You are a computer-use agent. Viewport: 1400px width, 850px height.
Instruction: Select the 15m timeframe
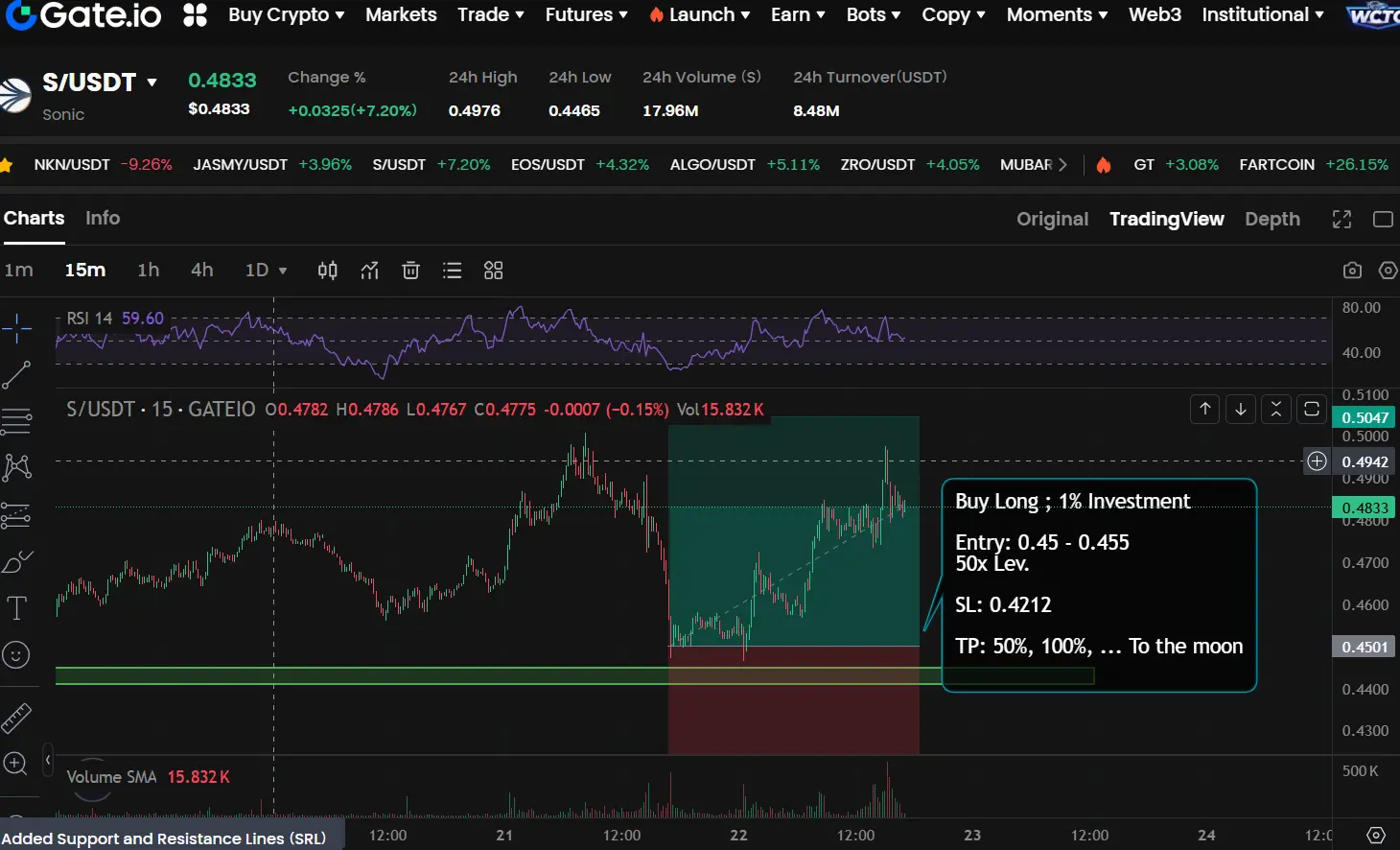point(85,271)
